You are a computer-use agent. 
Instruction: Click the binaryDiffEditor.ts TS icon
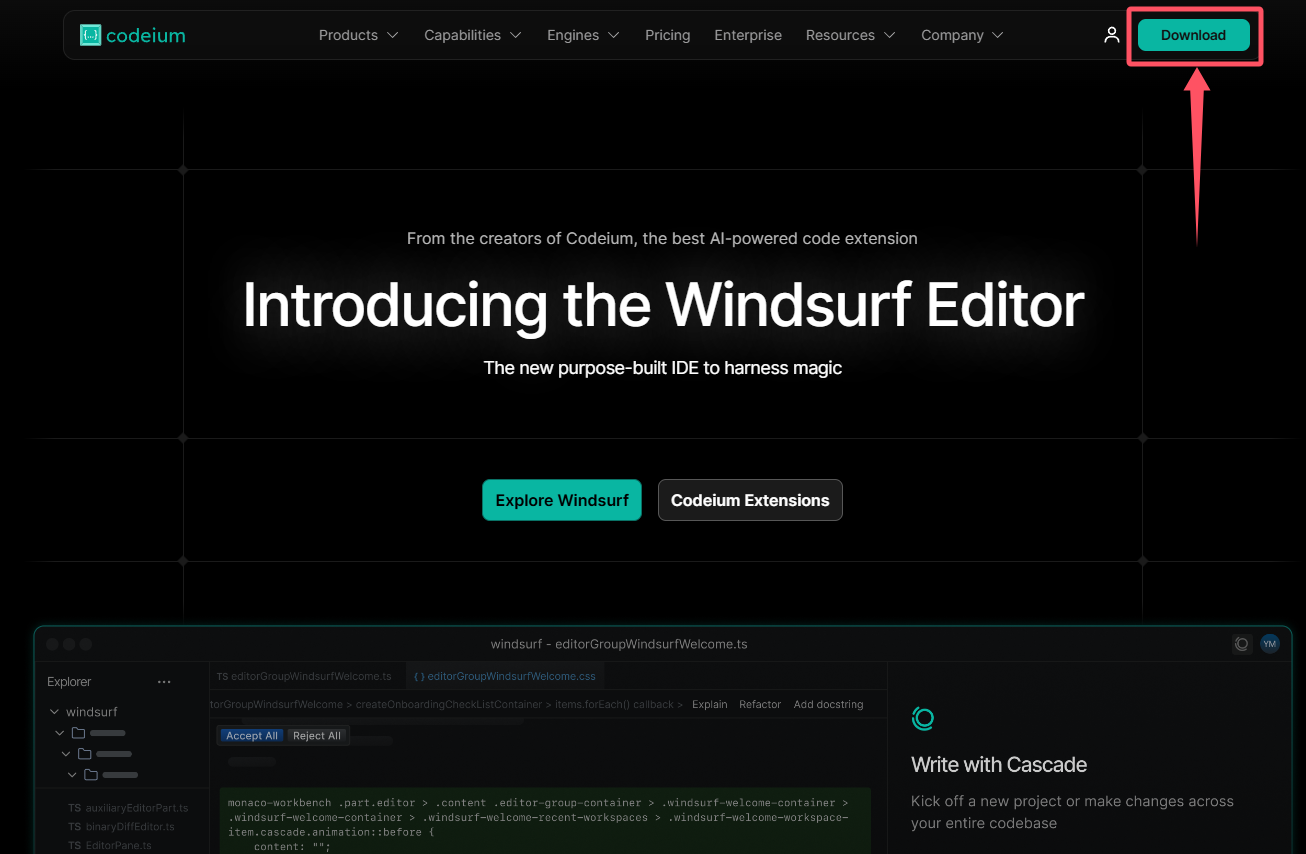pos(74,827)
